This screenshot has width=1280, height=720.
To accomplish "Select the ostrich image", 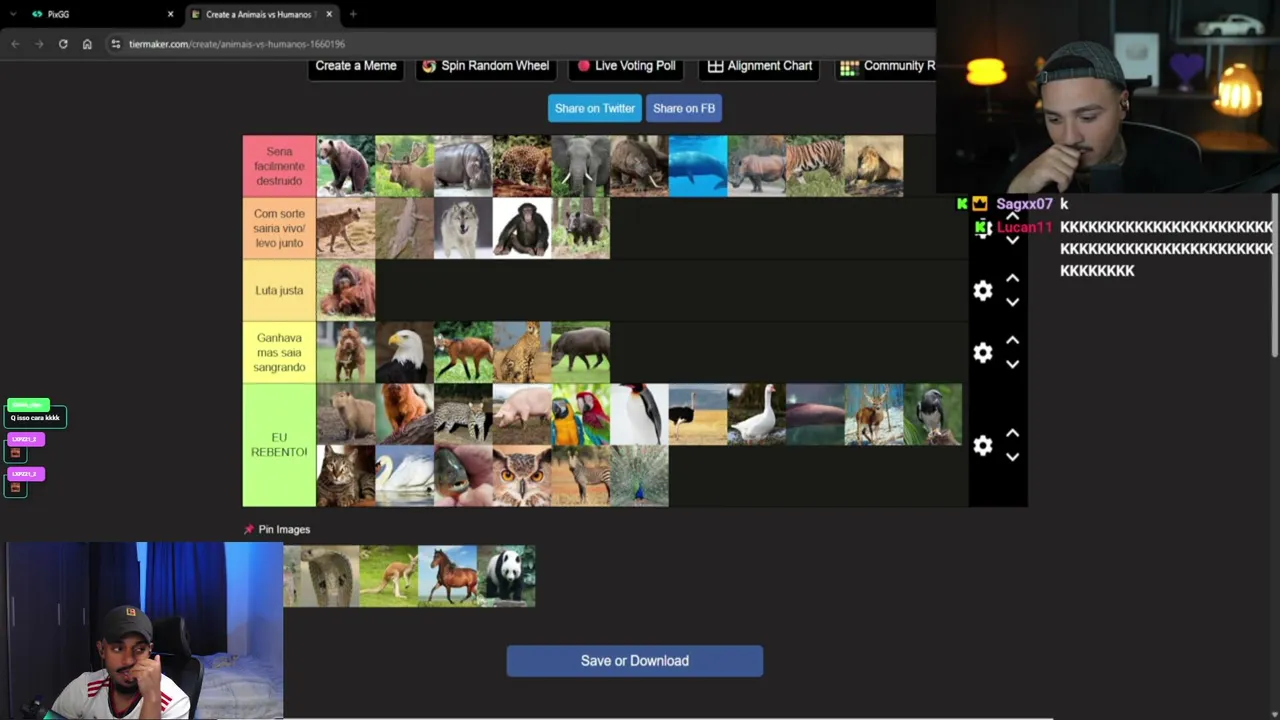I will coord(698,414).
